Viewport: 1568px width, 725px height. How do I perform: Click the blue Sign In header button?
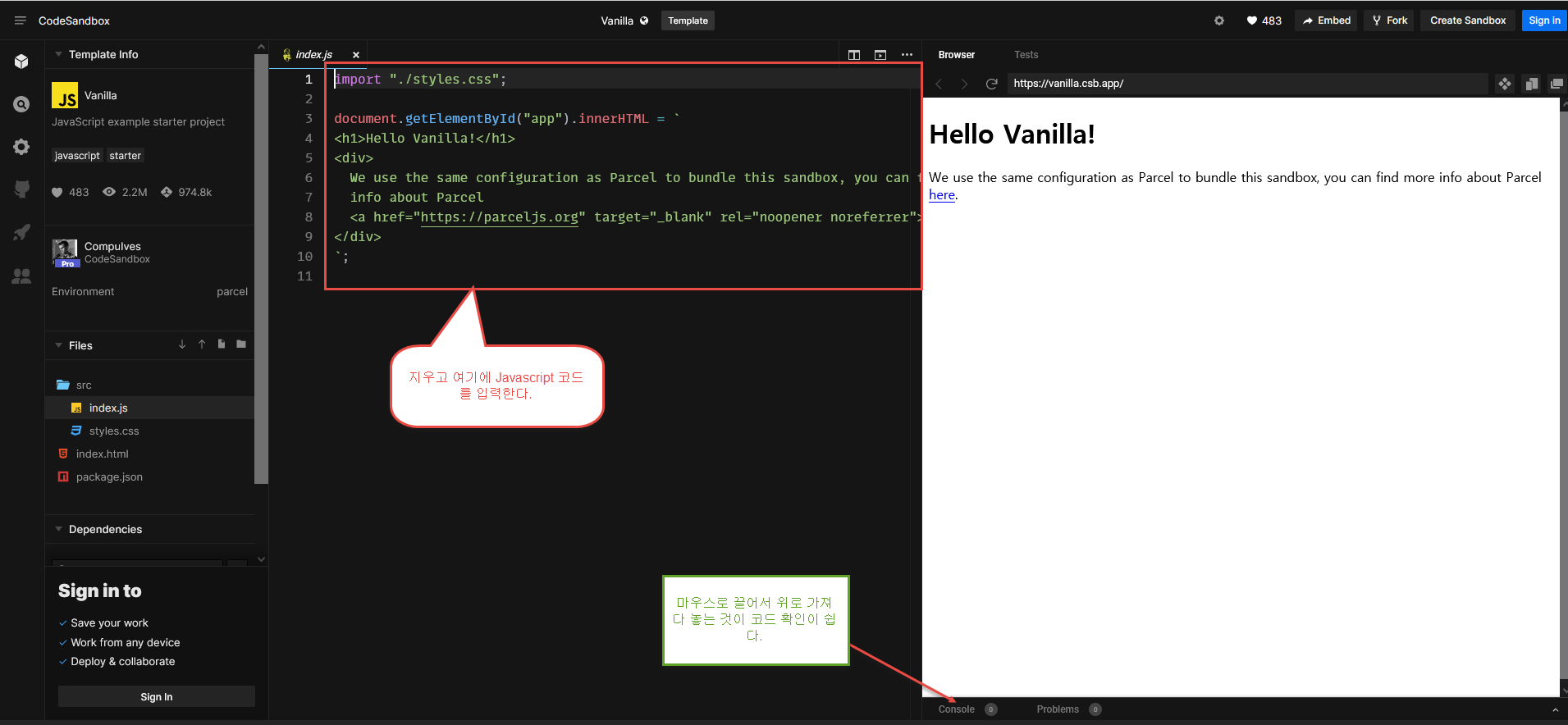pos(1544,21)
